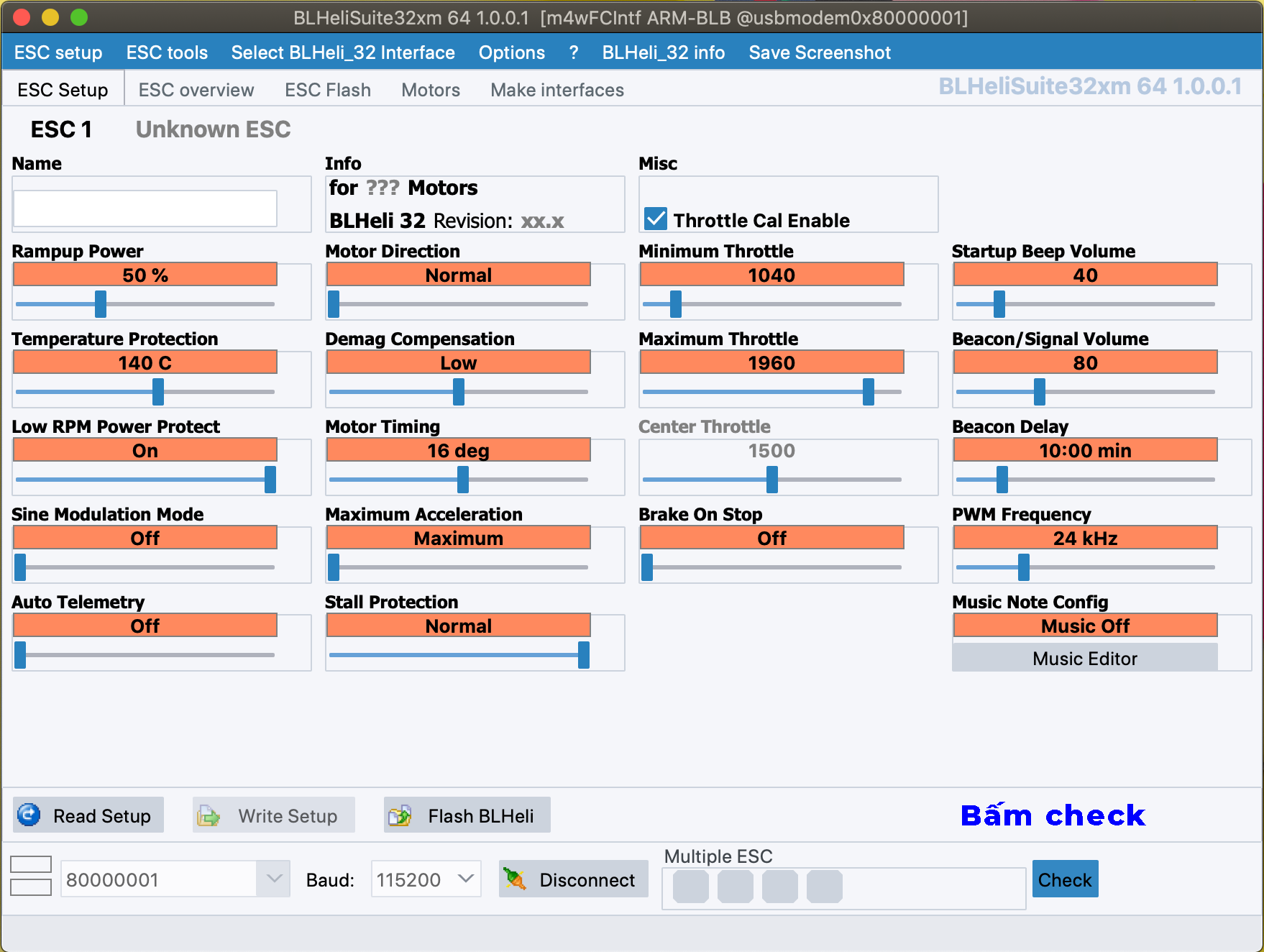Viewport: 1264px width, 952px height.
Task: Click the Rampup Power 50 % value
Action: tap(145, 275)
